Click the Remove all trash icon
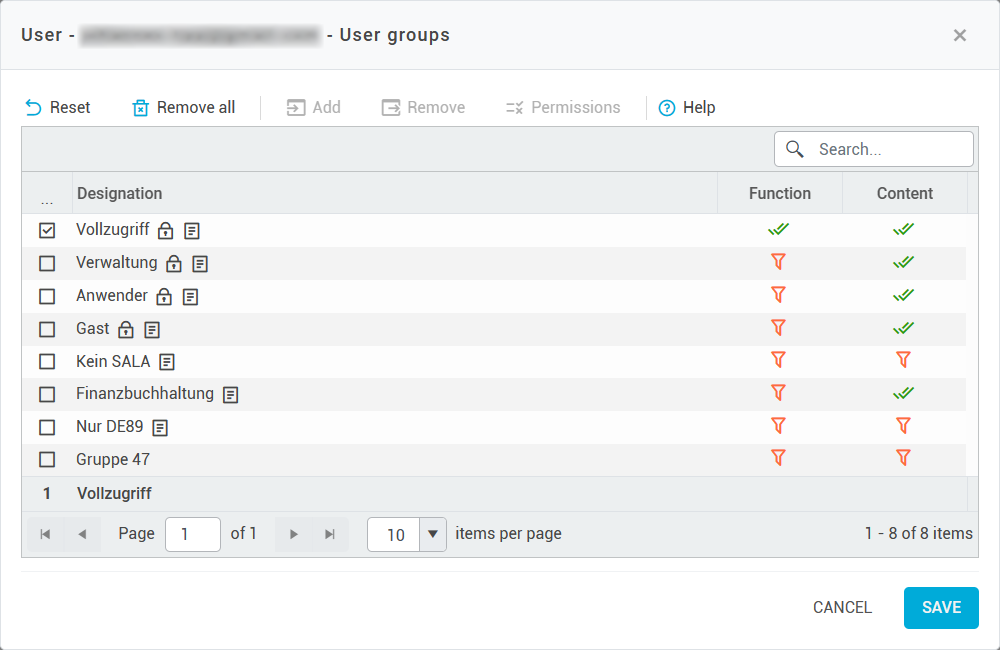Image resolution: width=1000 pixels, height=650 pixels. [x=140, y=108]
